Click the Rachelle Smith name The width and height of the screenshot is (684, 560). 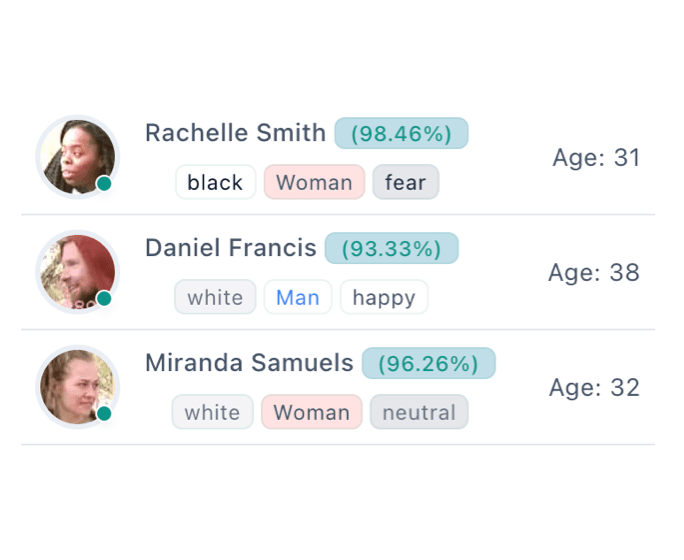[x=235, y=133]
